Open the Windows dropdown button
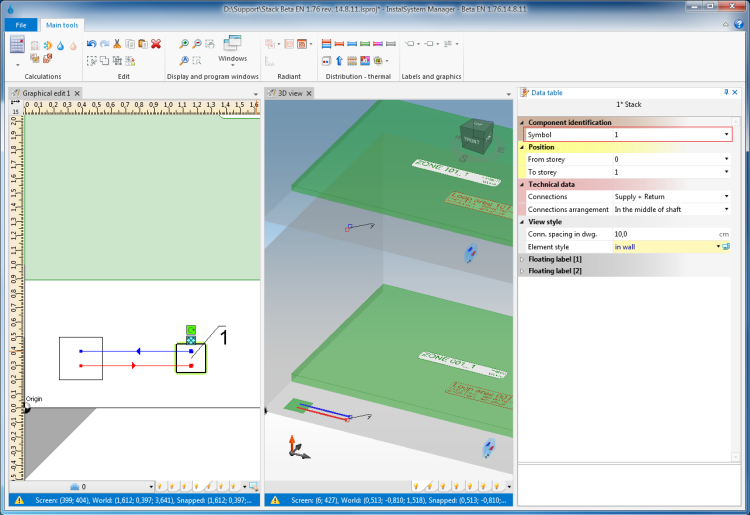Image resolution: width=750 pixels, height=515 pixels. point(232,51)
